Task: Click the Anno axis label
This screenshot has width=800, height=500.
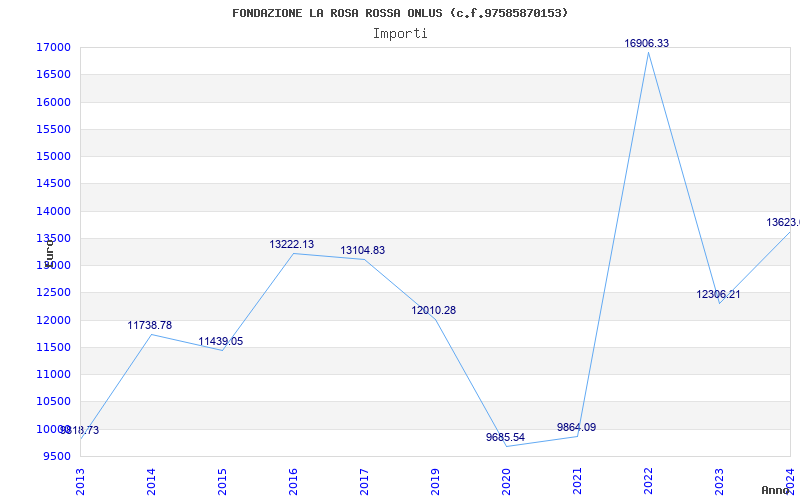Action: (776, 490)
